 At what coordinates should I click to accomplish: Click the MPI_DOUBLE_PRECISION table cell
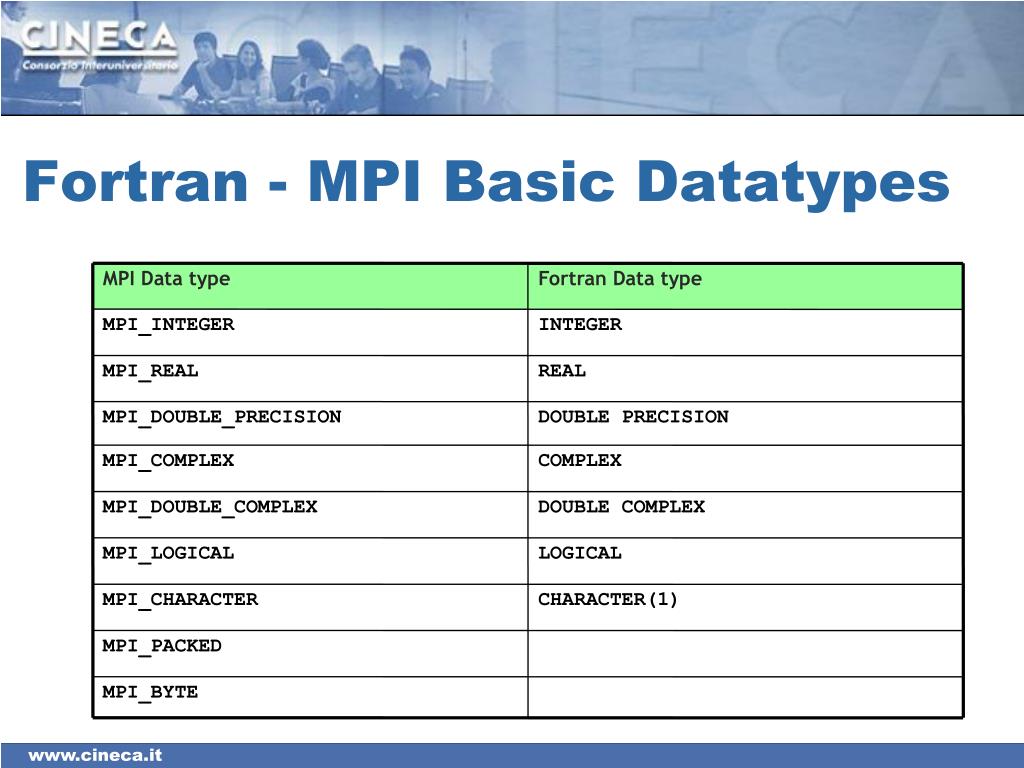click(310, 424)
